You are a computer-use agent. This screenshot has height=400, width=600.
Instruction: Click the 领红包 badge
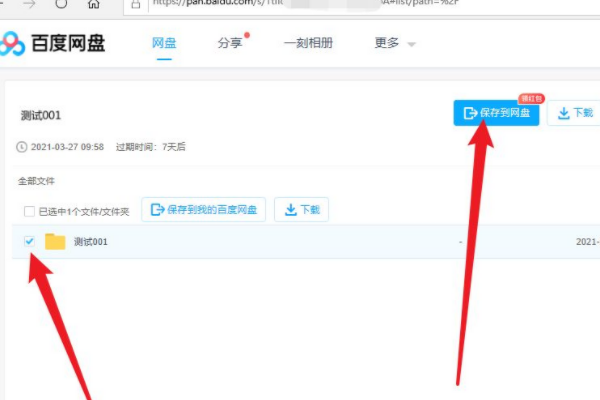[531, 98]
